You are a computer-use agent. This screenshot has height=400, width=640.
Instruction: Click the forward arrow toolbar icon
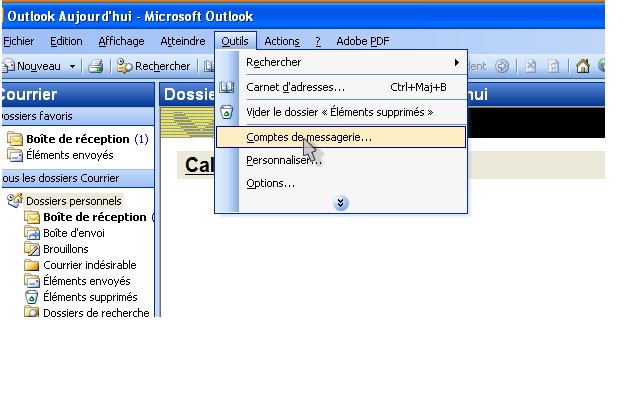[502, 66]
